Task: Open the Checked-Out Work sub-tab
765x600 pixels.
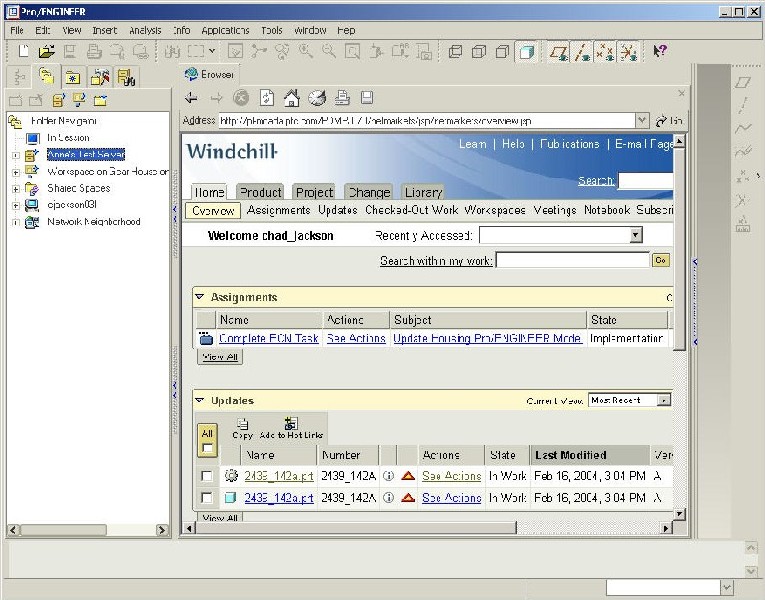Action: click(411, 210)
